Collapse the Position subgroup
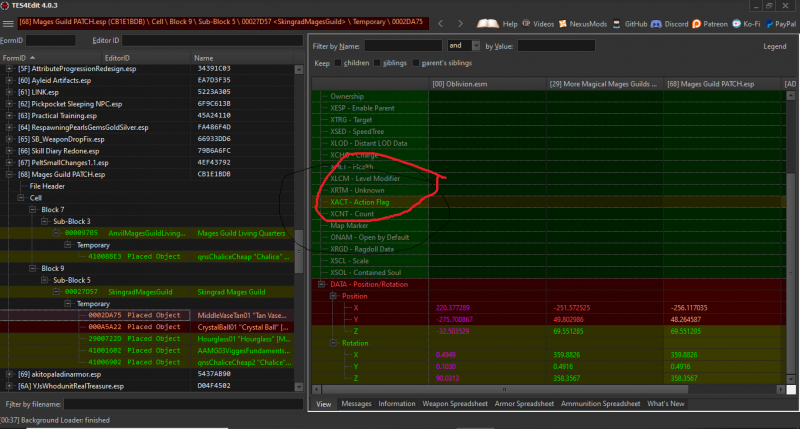 [x=334, y=296]
